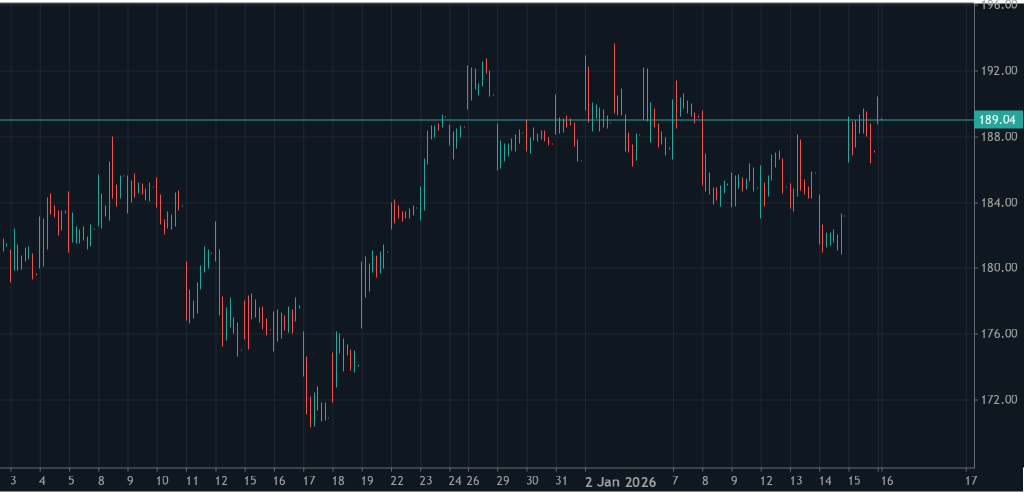This screenshot has height=492, width=1024.
Task: Click date label 31 on the time axis
Action: (x=560, y=481)
